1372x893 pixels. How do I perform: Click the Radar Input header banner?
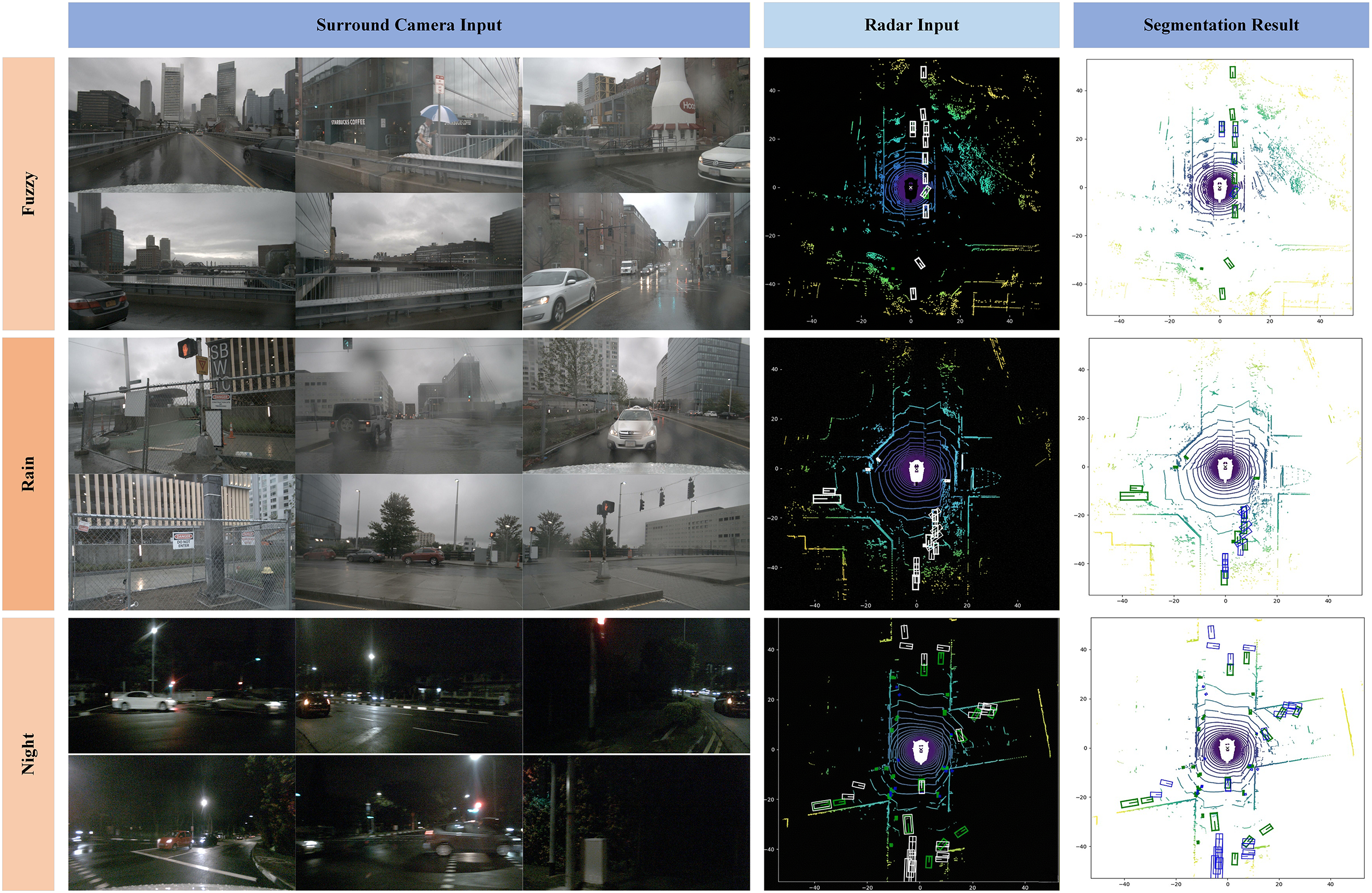tap(911, 25)
